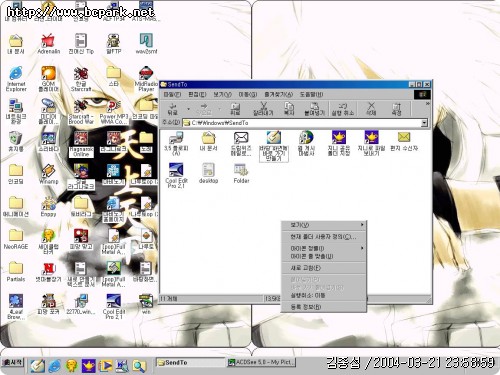Image resolution: width=500 pixels, height=375 pixels.
Task: Click the 4Leaf Browser desktop icon
Action: (16, 307)
